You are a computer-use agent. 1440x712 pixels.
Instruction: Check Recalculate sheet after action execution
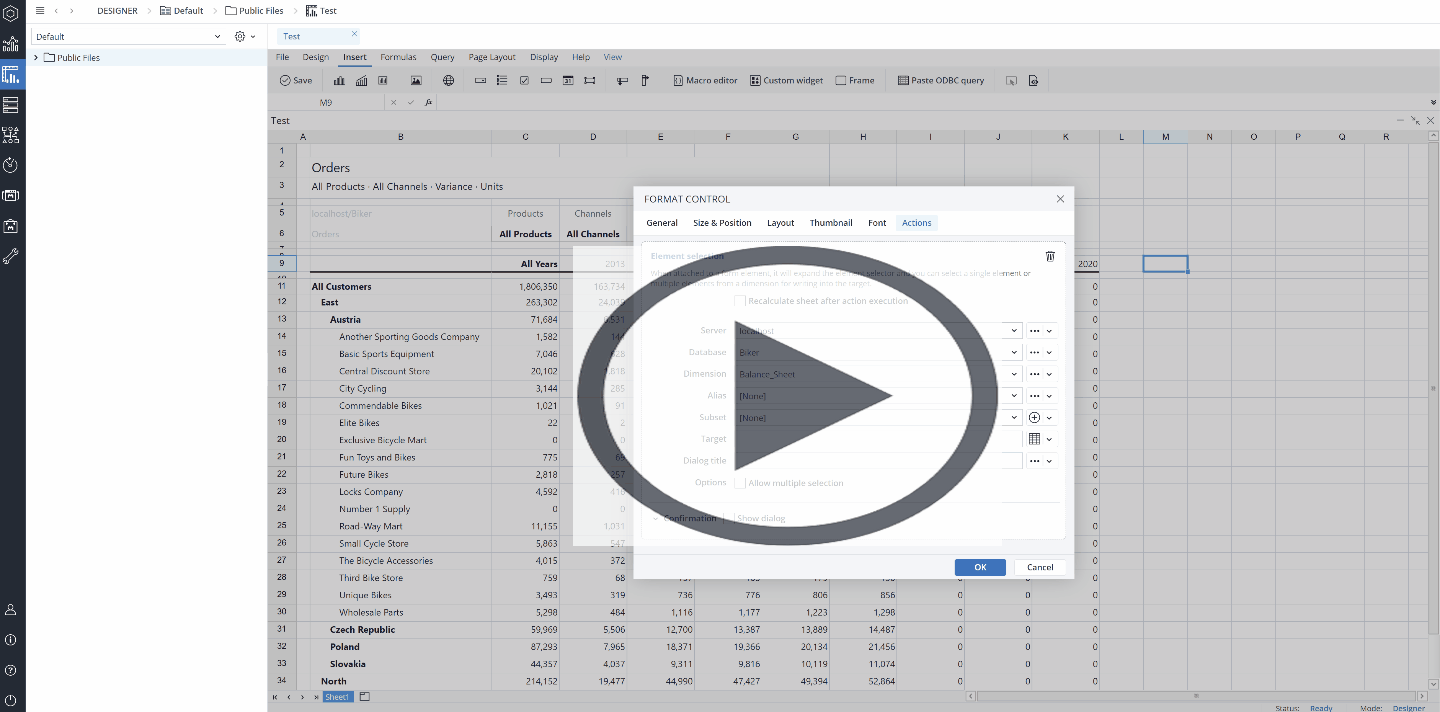(740, 301)
